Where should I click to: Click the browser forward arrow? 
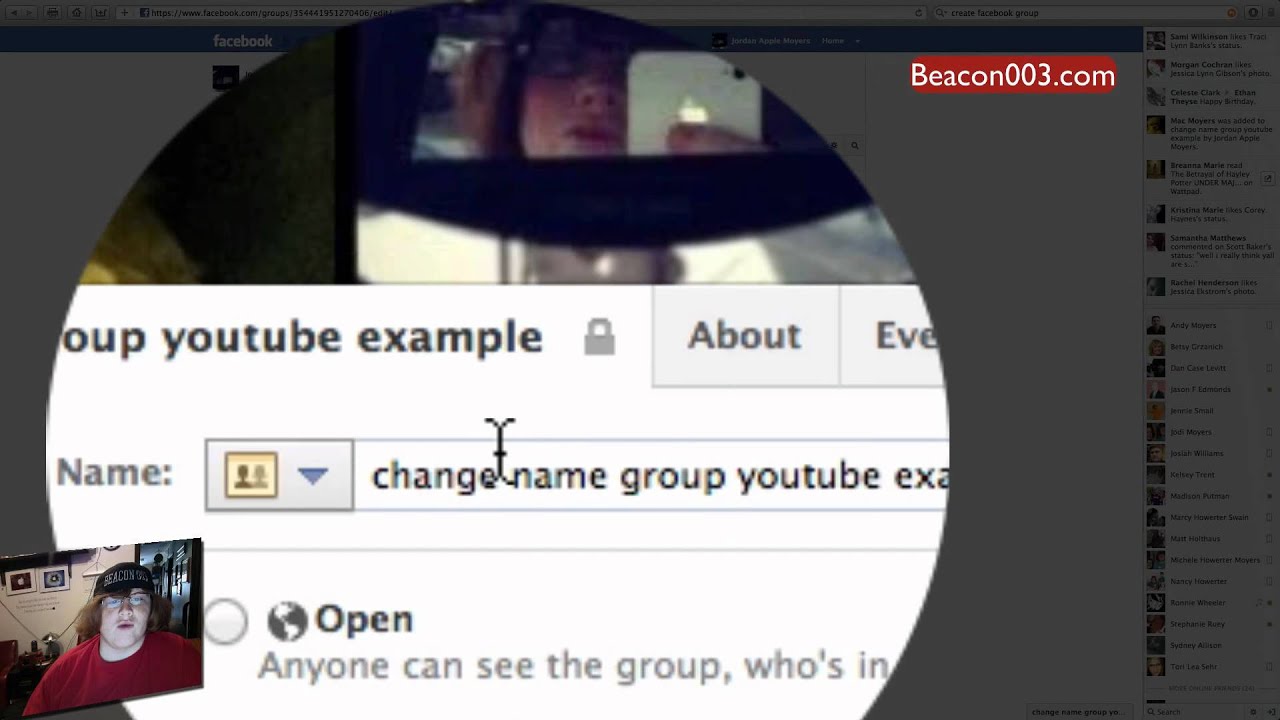(x=31, y=13)
